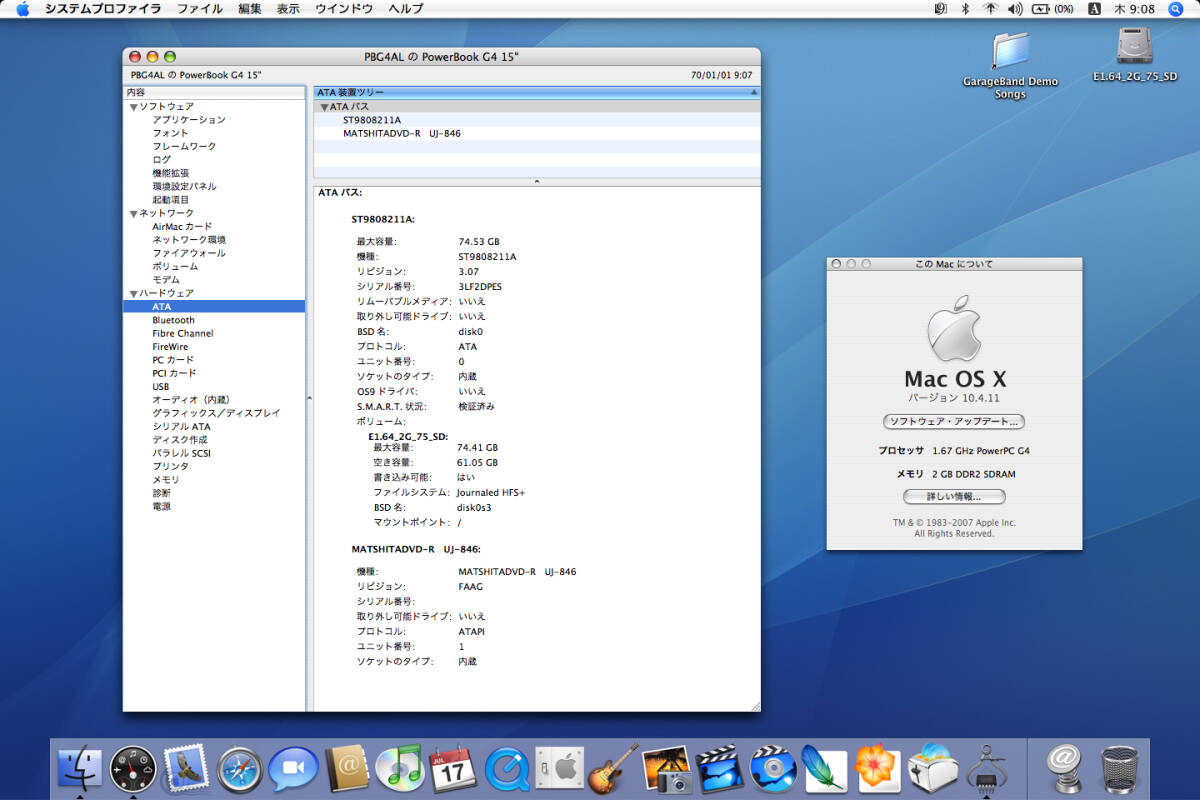
Task: Collapse the ソフトウェア section triangle
Action: [133, 106]
